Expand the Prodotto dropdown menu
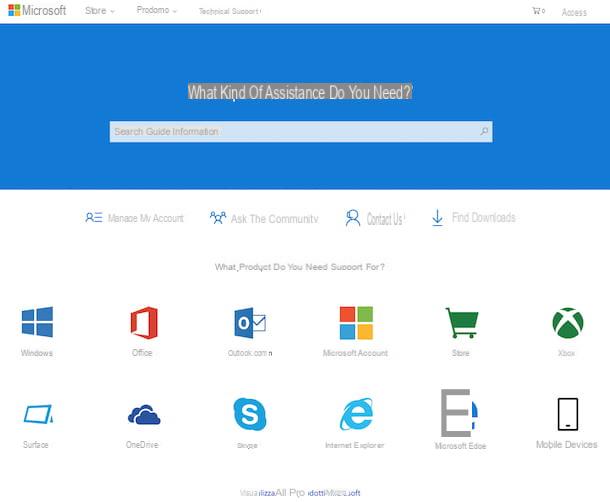The height and width of the screenshot is (502, 610). click(156, 10)
